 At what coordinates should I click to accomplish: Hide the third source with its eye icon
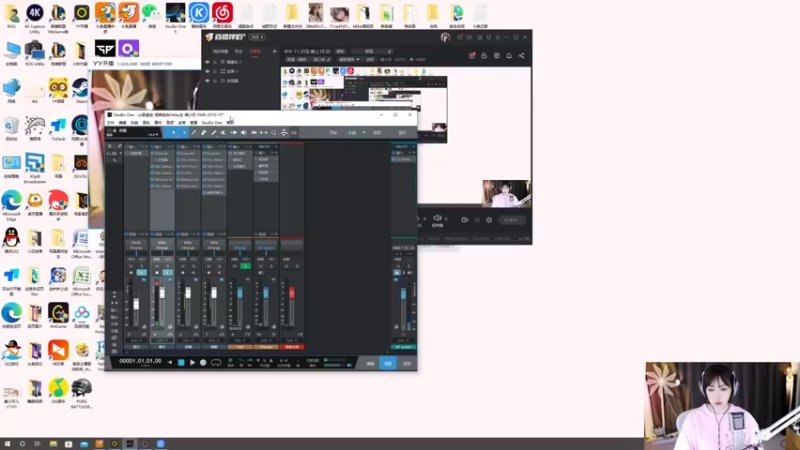pyautogui.click(x=207, y=81)
